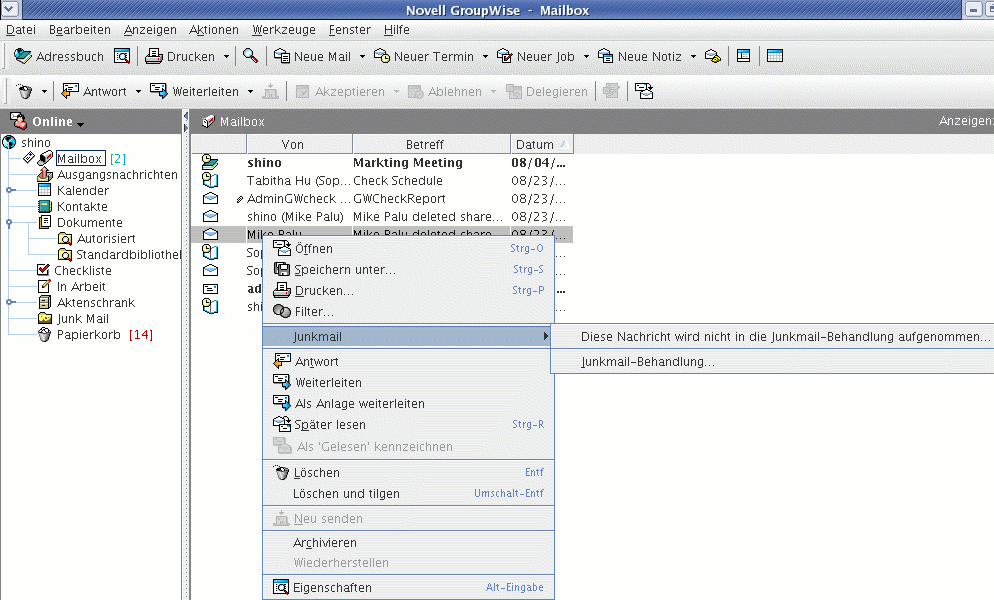This screenshot has height=600, width=994.
Task: Choose Archivieren in context menu
Action: (408, 543)
